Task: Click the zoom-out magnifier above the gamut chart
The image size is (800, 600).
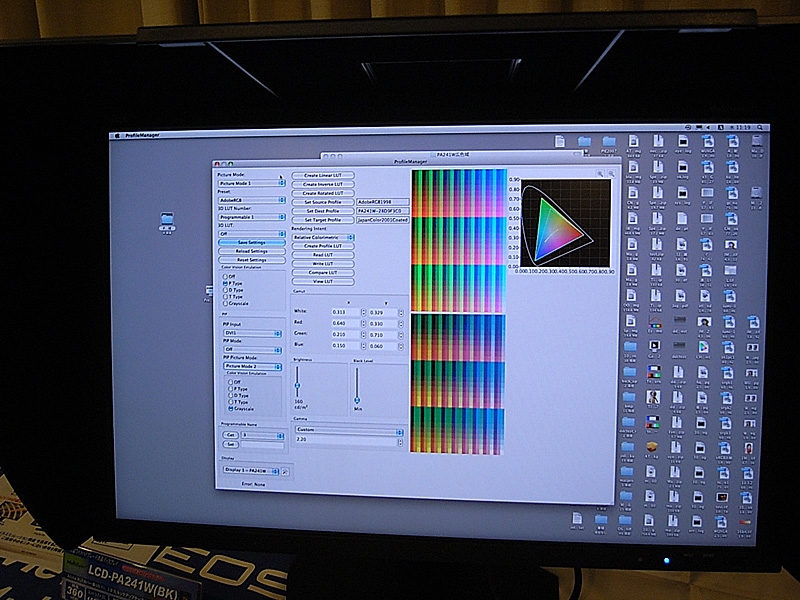Action: (610, 173)
